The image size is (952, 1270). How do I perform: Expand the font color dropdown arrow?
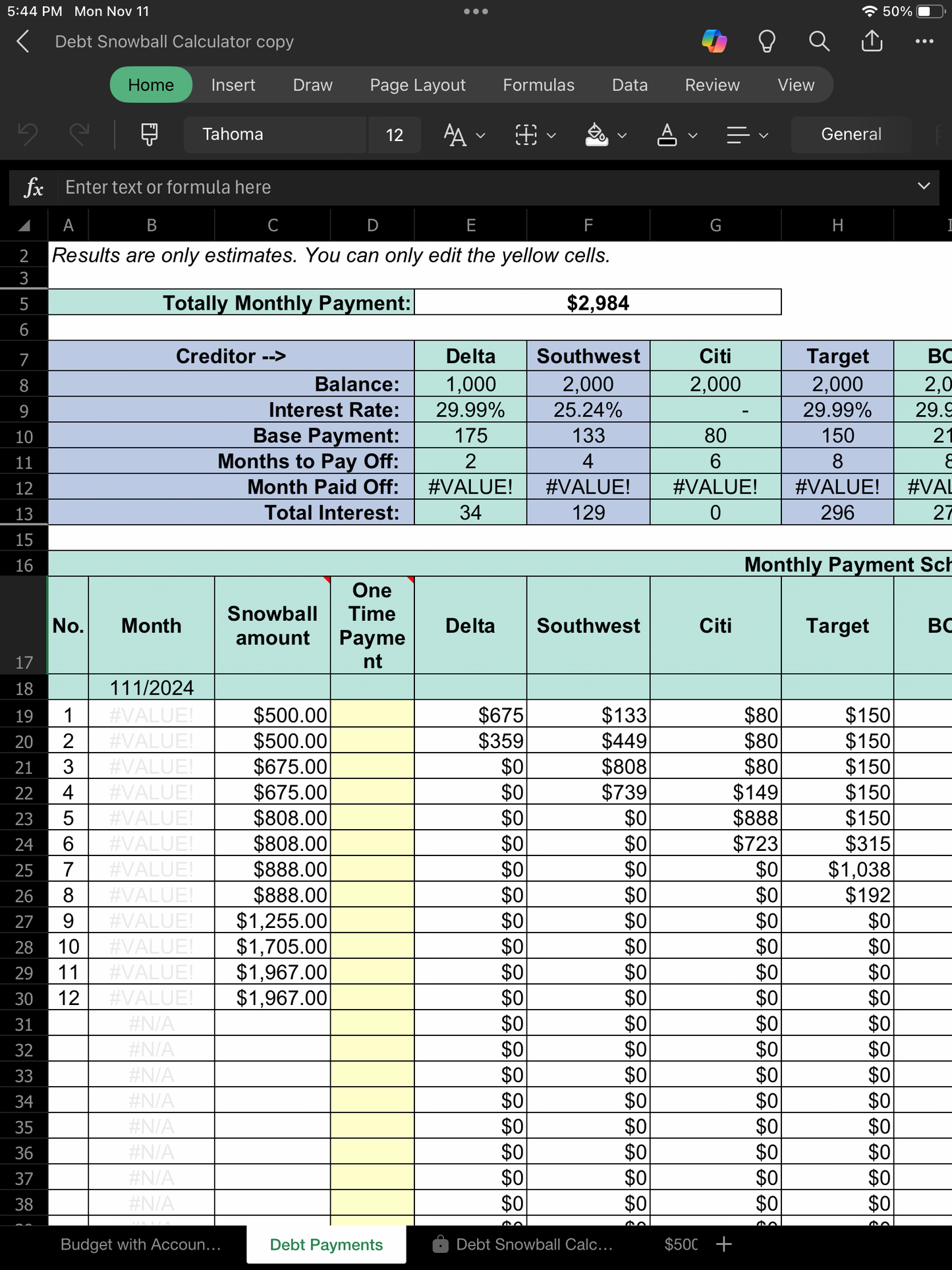(692, 136)
